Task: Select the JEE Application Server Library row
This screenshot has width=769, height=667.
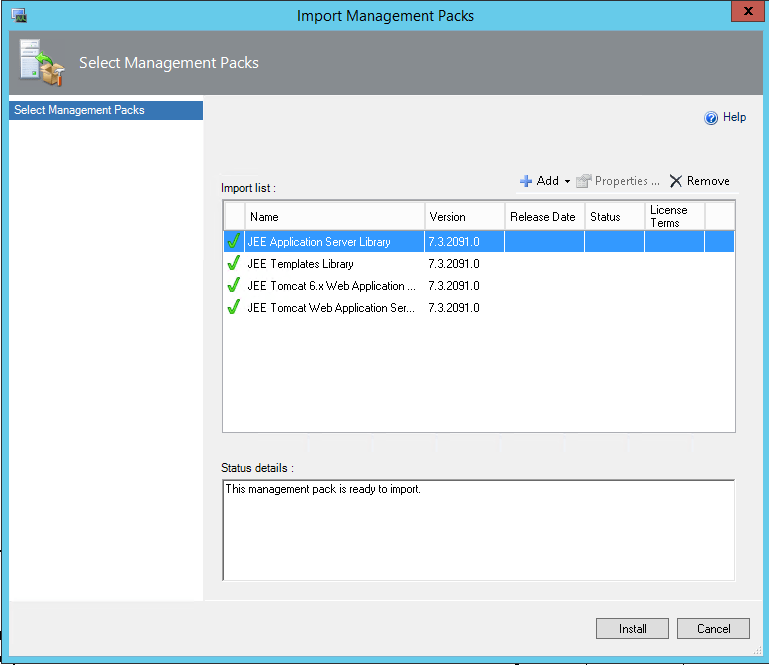Action: [479, 242]
